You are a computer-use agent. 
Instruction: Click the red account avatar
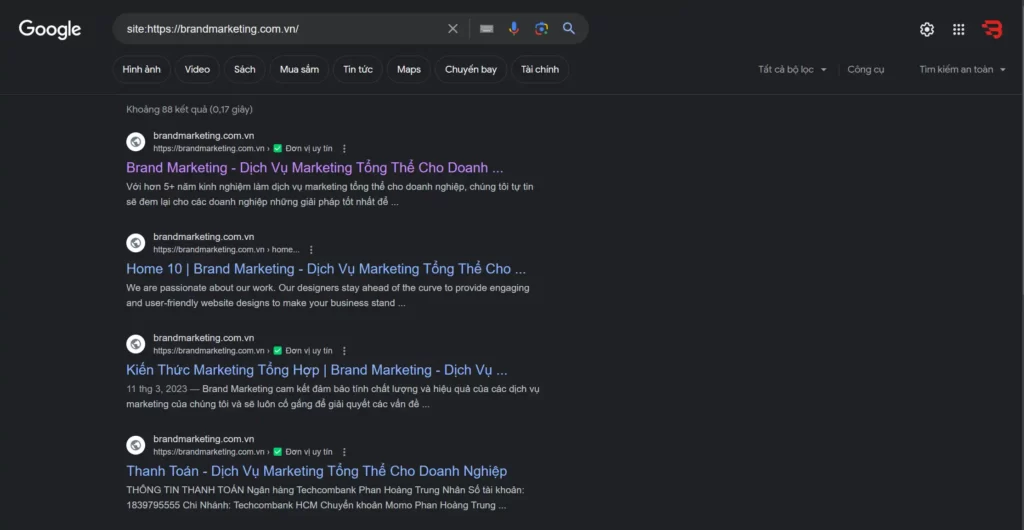992,30
